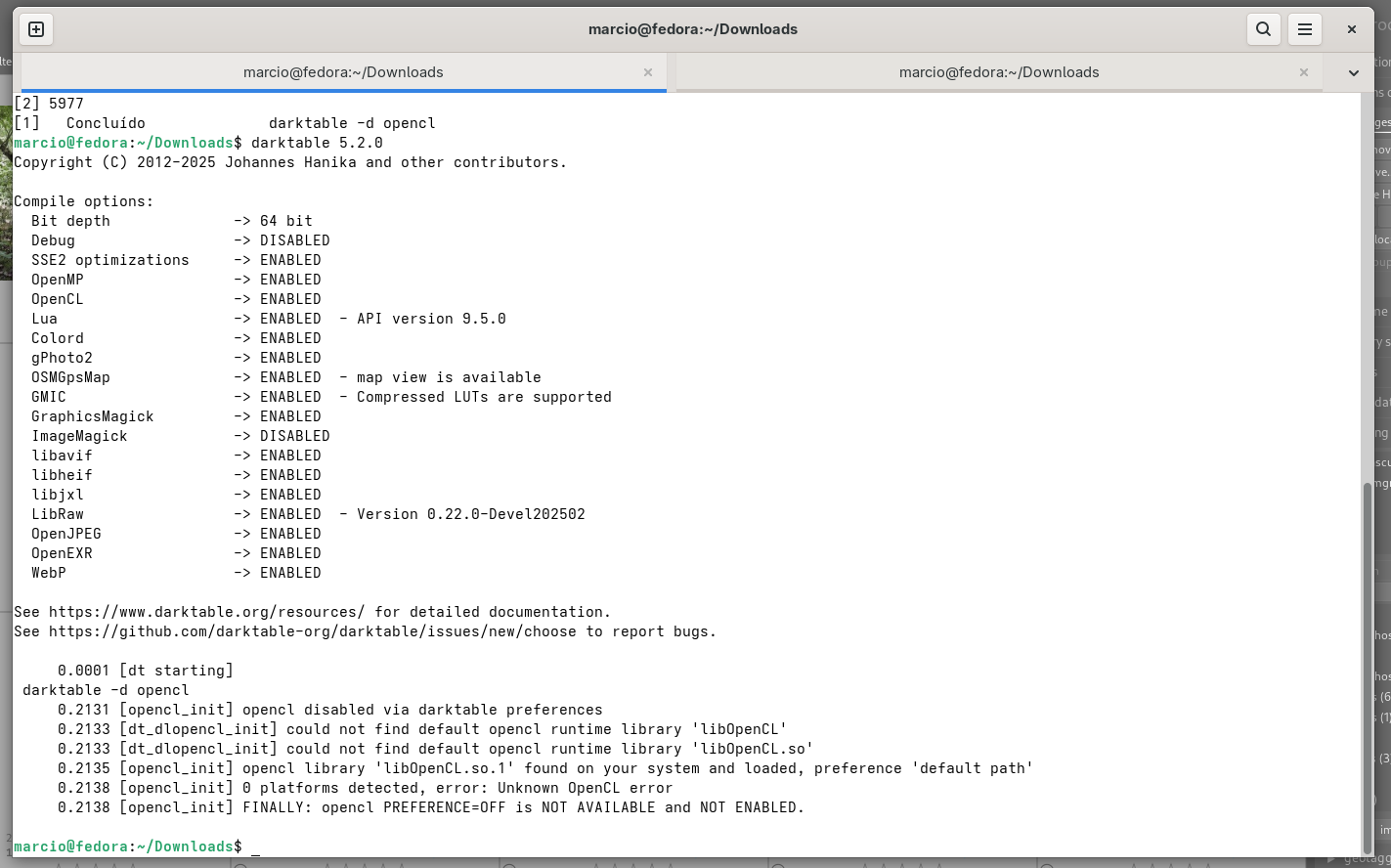Click the 'Debug -> DISABLED' line
The width and height of the screenshot is (1391, 868).
[x=180, y=240]
